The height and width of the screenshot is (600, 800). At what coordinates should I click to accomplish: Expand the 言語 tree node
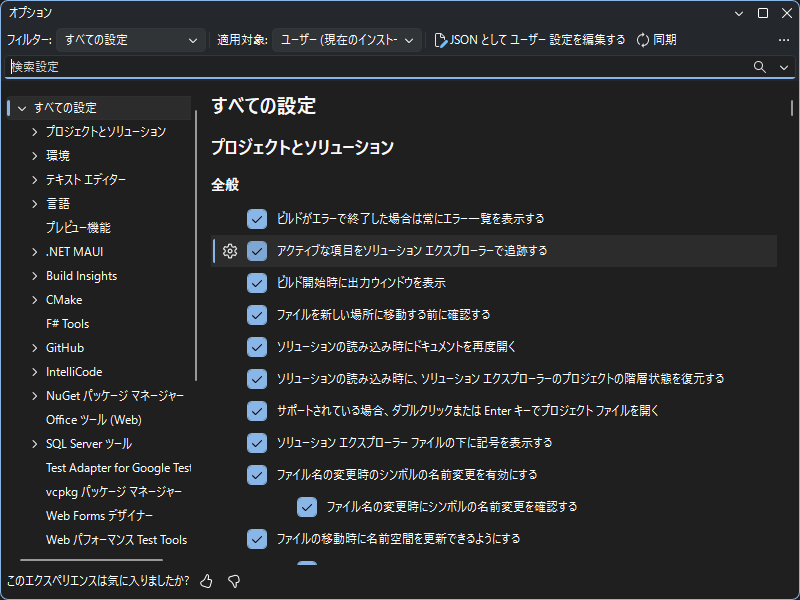tap(35, 204)
